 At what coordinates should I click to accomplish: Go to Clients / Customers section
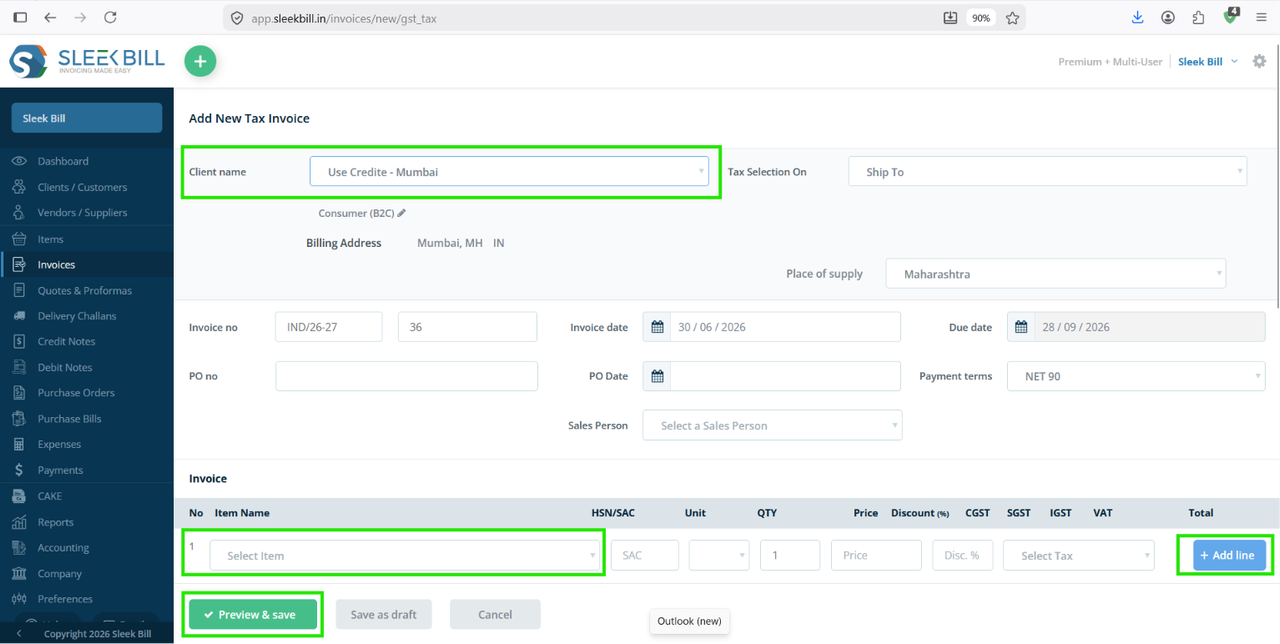pos(82,187)
